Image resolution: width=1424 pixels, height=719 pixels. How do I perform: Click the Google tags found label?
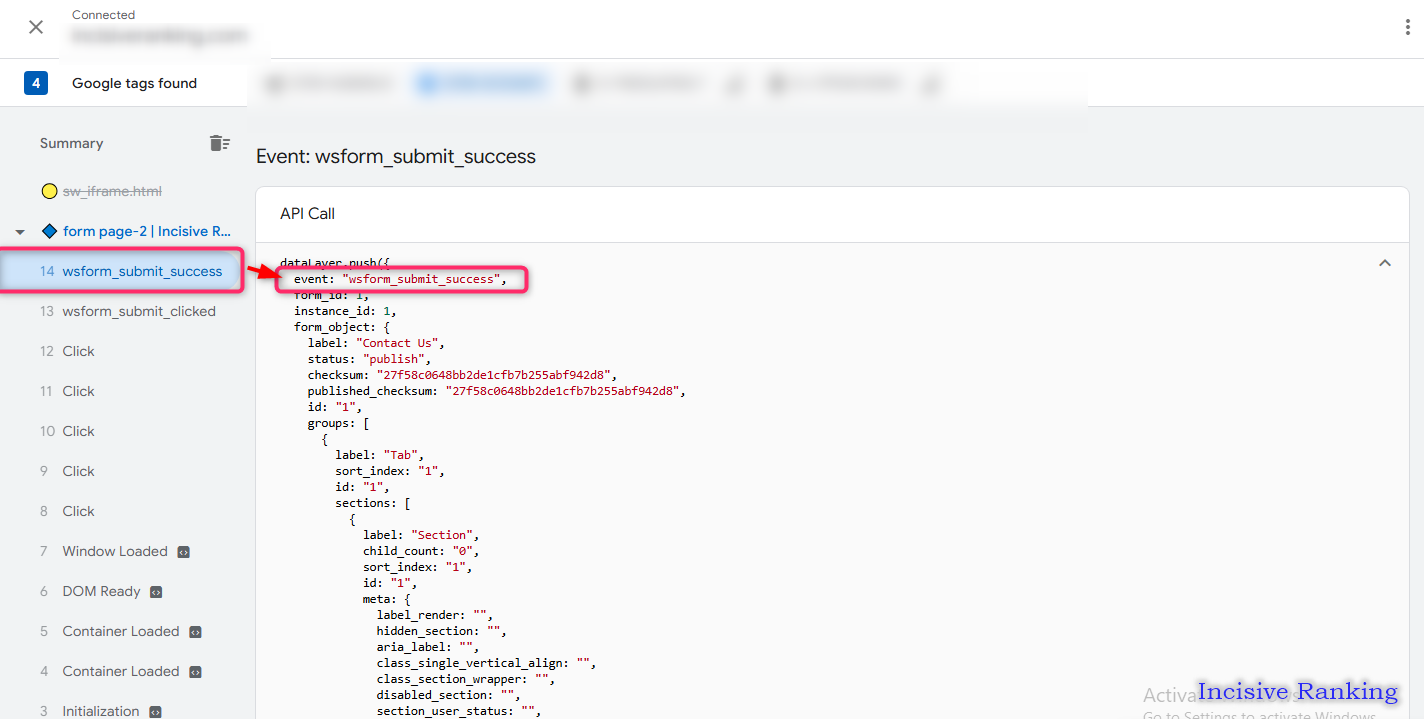[x=134, y=83]
